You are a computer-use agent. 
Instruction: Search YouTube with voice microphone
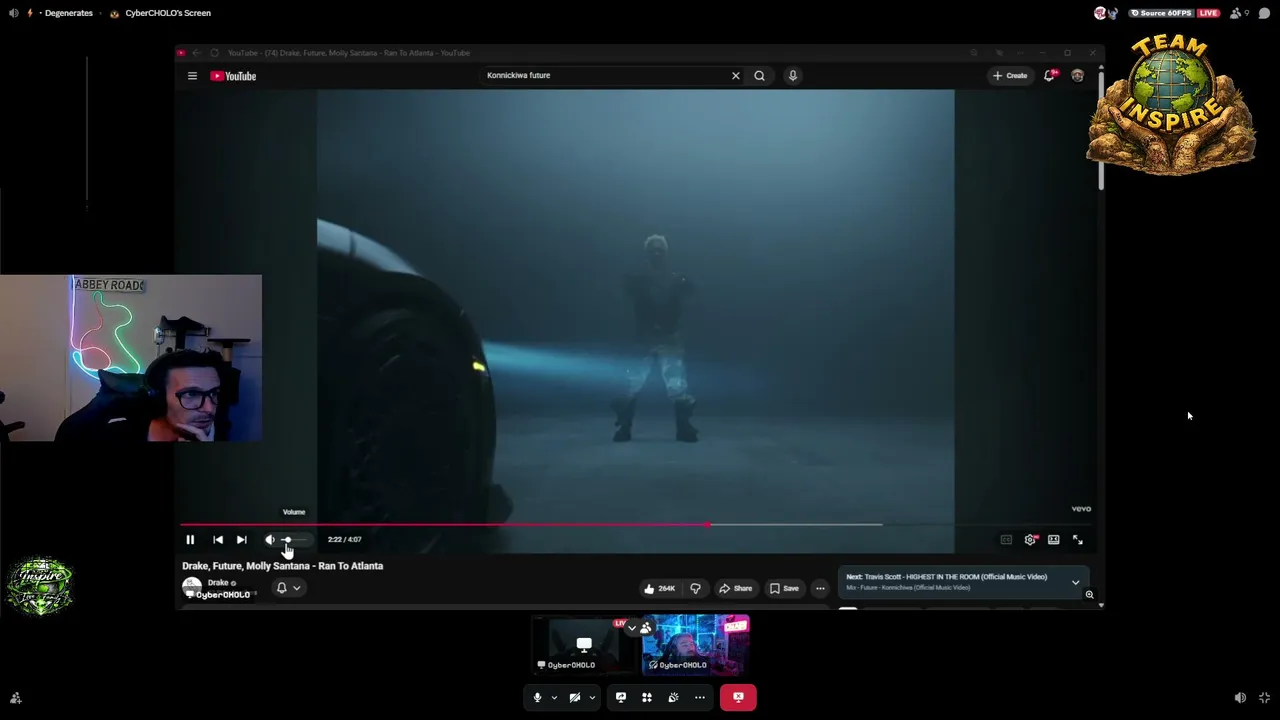coord(793,76)
